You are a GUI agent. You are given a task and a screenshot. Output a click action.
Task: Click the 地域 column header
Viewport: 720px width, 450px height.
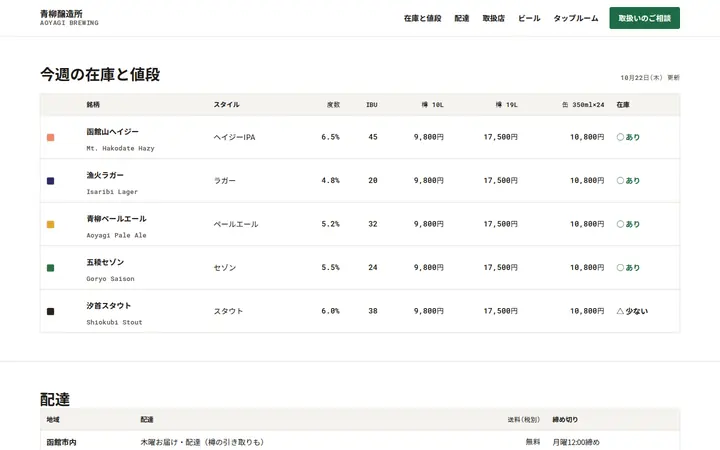[53, 420]
